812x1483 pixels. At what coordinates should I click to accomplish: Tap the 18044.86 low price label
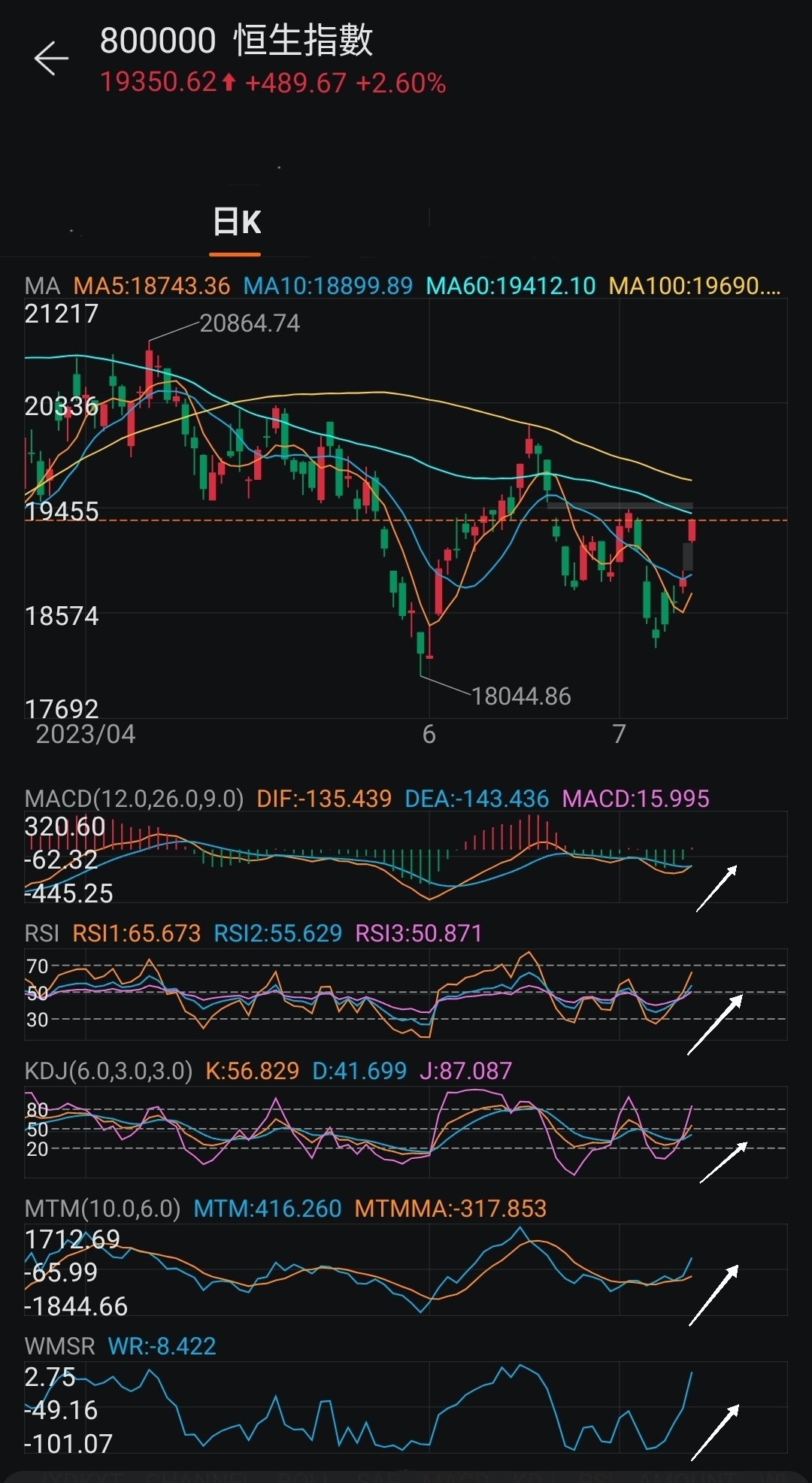point(521,696)
